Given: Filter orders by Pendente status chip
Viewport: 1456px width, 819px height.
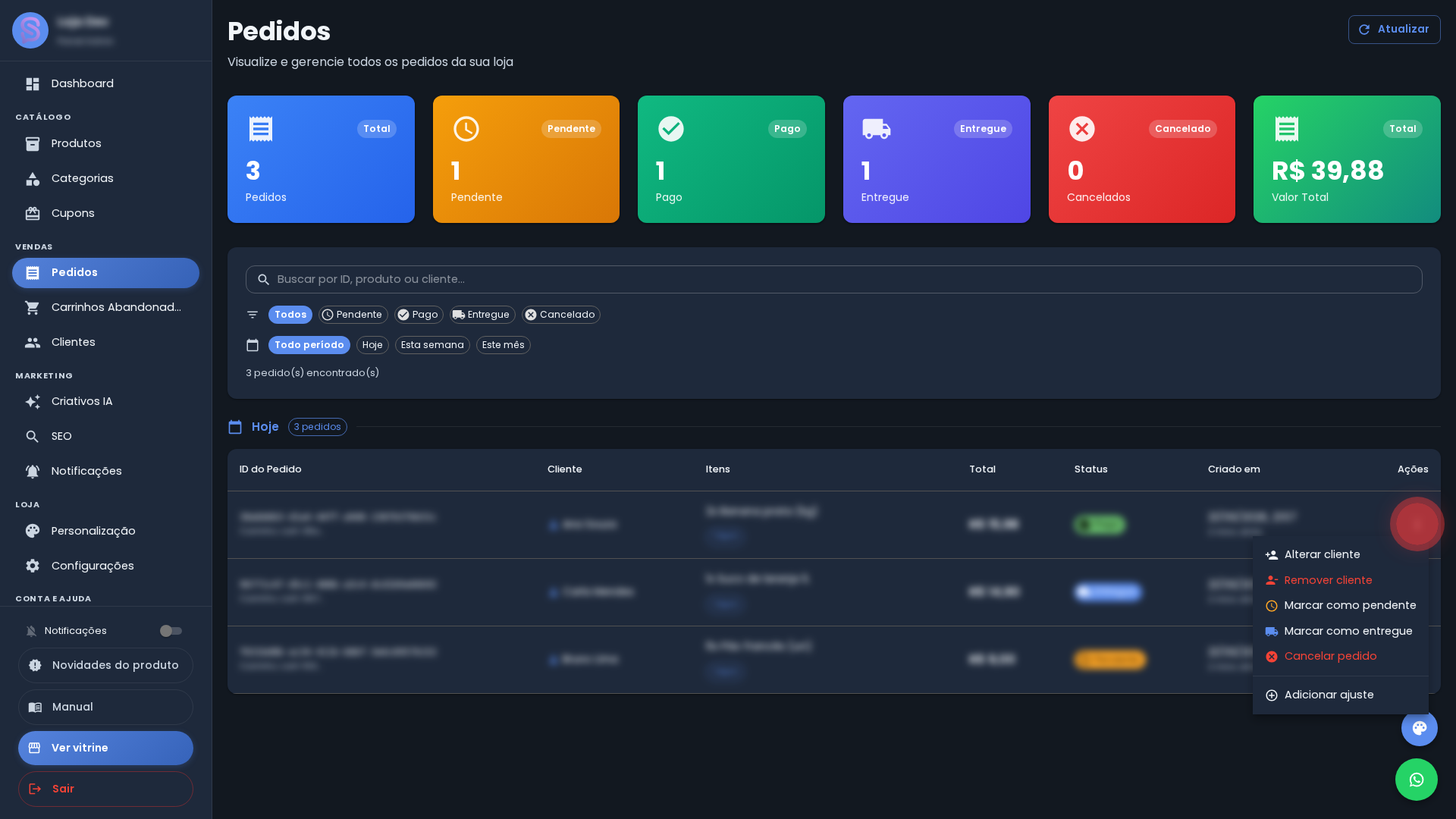Looking at the screenshot, I should click(353, 315).
